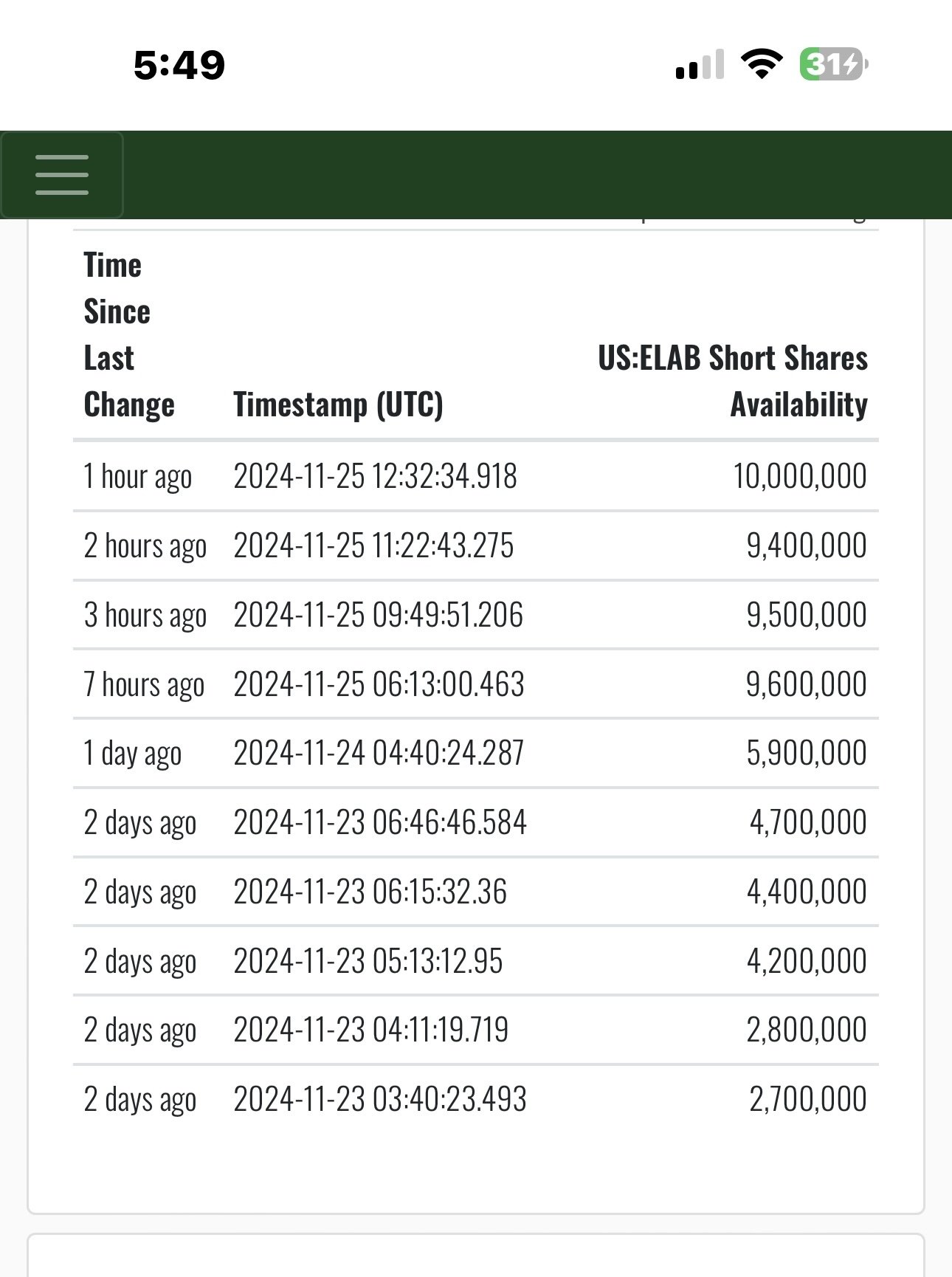The image size is (952, 1277).
Task: Select the 9,400,000 availability value
Action: pyautogui.click(x=807, y=545)
